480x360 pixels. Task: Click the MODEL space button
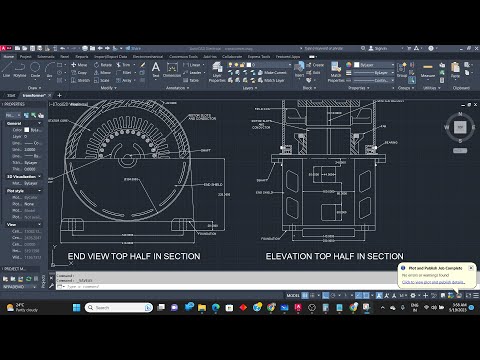pyautogui.click(x=293, y=295)
